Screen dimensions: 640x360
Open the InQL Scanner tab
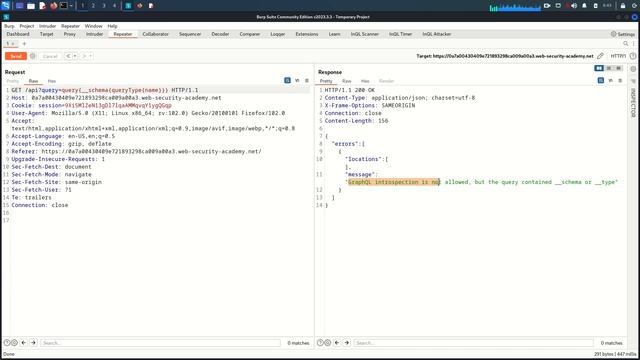click(x=364, y=34)
